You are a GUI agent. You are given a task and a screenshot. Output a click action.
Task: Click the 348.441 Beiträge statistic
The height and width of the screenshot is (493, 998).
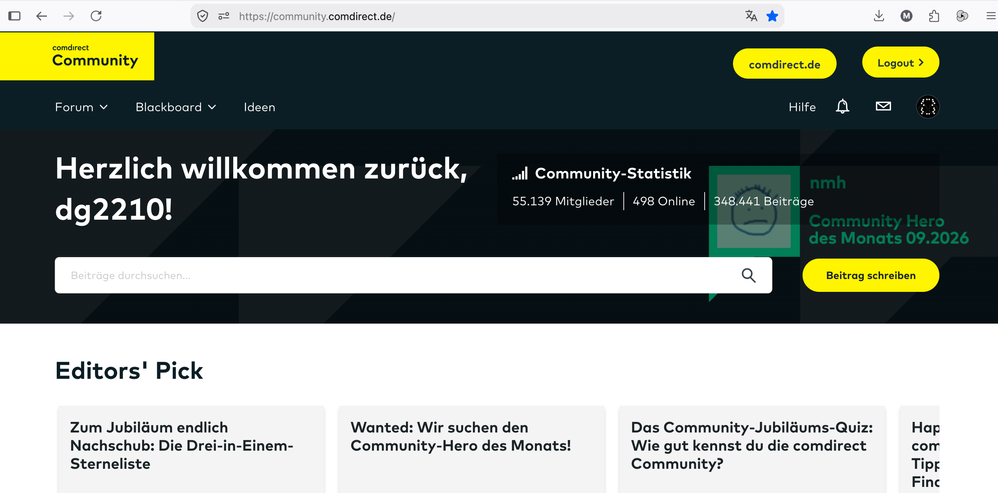point(764,202)
